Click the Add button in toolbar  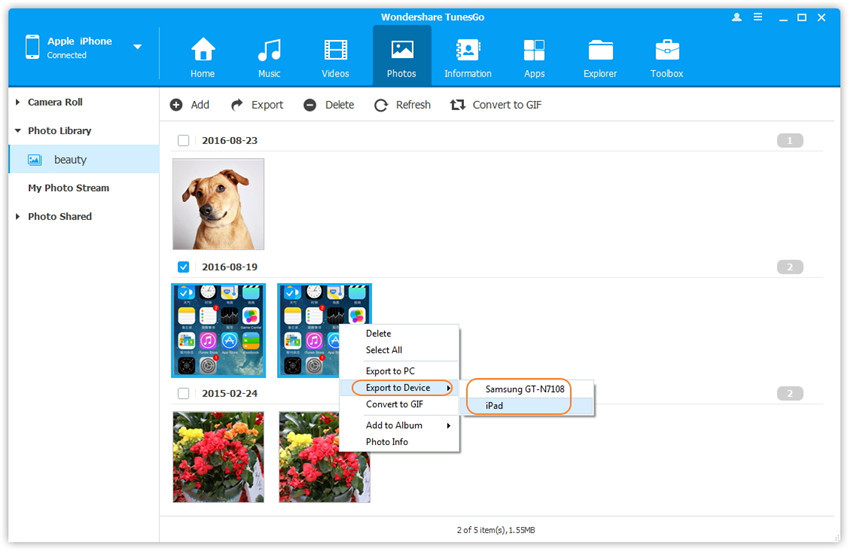pyautogui.click(x=190, y=105)
